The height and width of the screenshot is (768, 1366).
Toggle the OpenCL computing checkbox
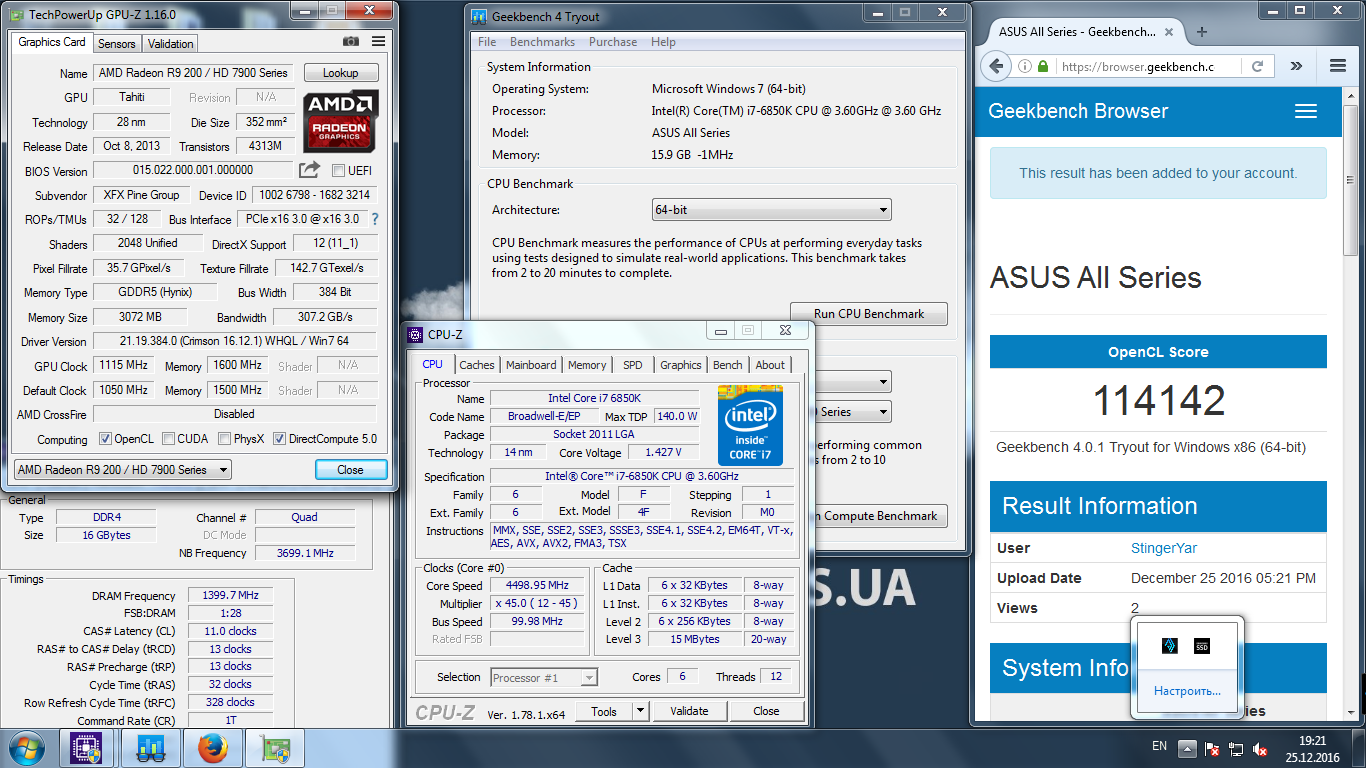click(105, 439)
